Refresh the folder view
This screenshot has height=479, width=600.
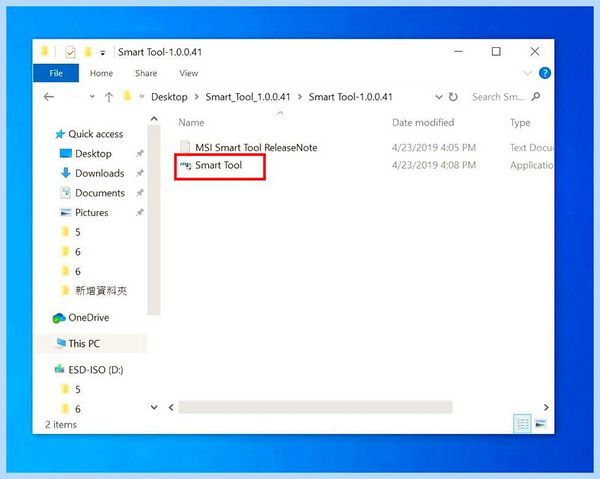pos(453,97)
